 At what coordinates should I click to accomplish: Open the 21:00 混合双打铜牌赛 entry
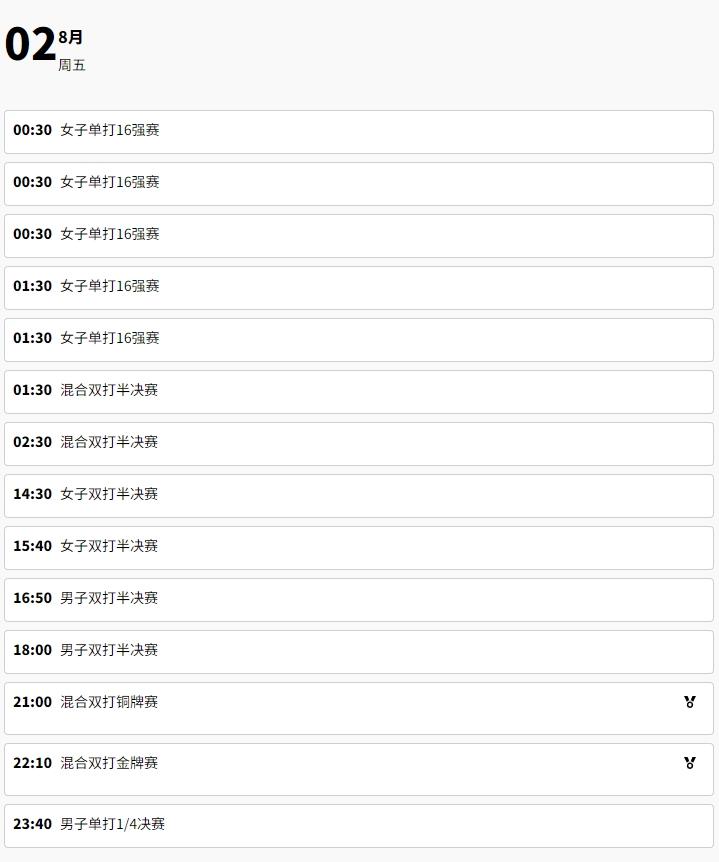[359, 709]
